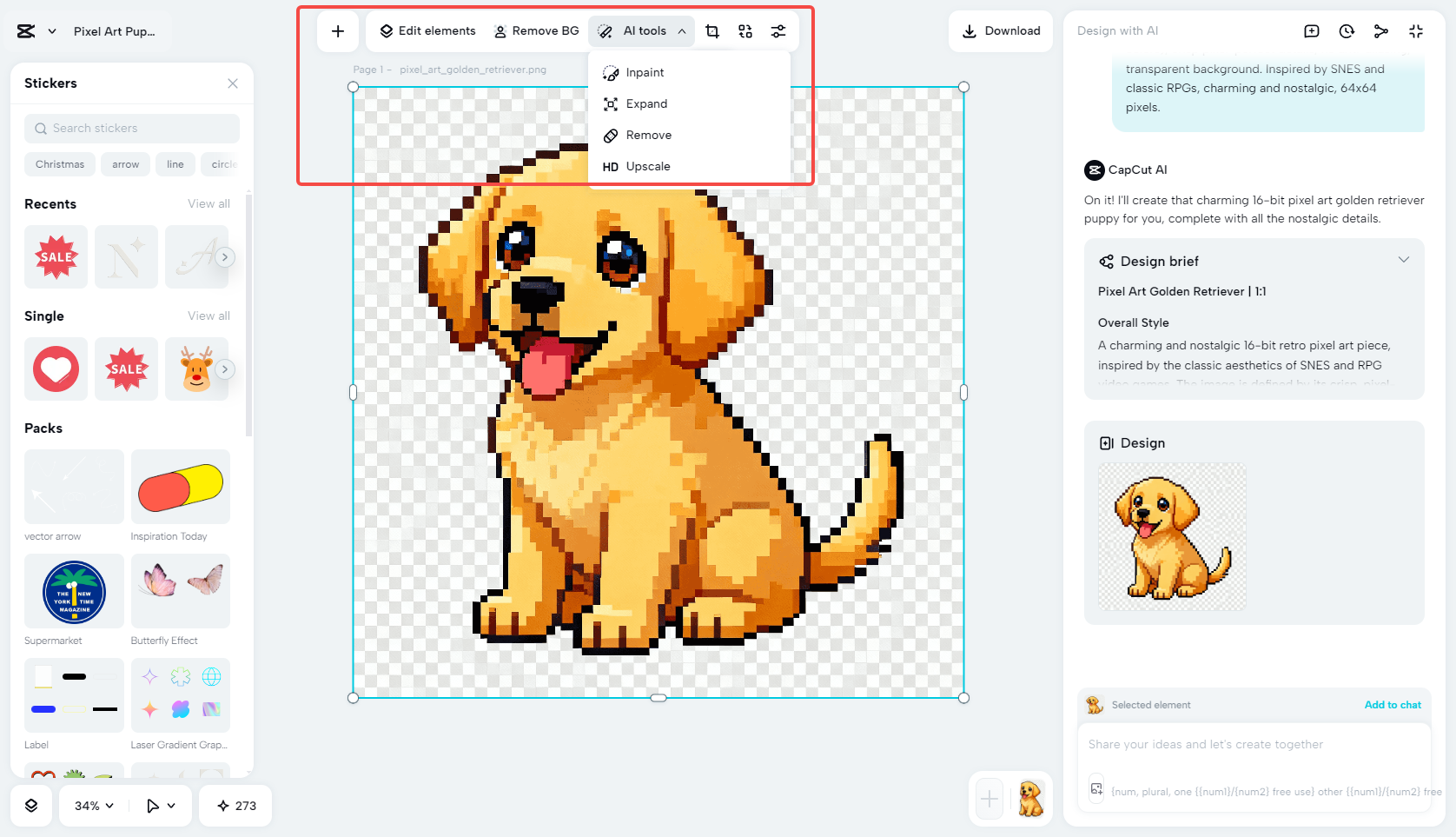
Task: Click Remove BG in the toolbar
Action: point(537,30)
